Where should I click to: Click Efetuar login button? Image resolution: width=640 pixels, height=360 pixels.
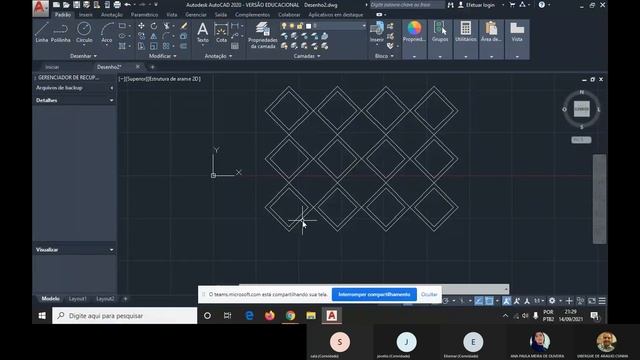476,5
